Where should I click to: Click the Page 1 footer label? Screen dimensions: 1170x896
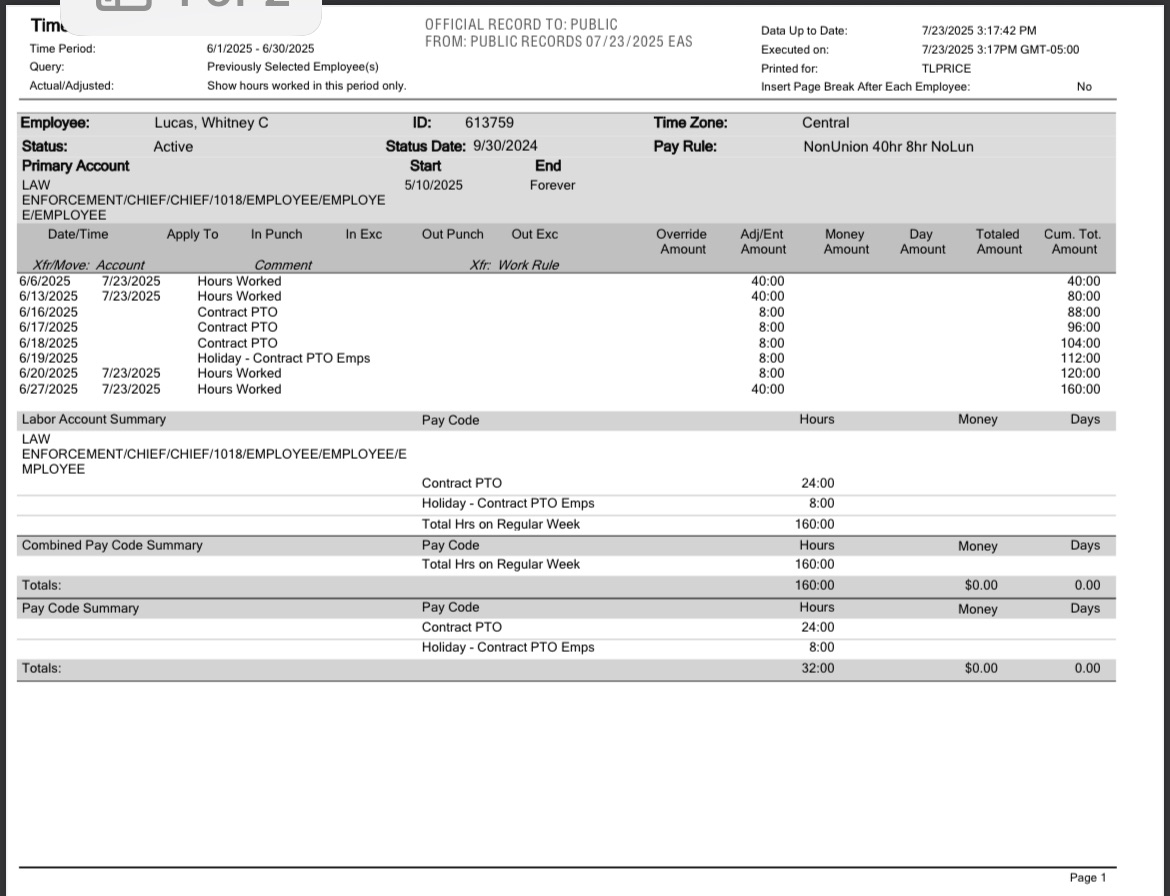click(x=1087, y=877)
